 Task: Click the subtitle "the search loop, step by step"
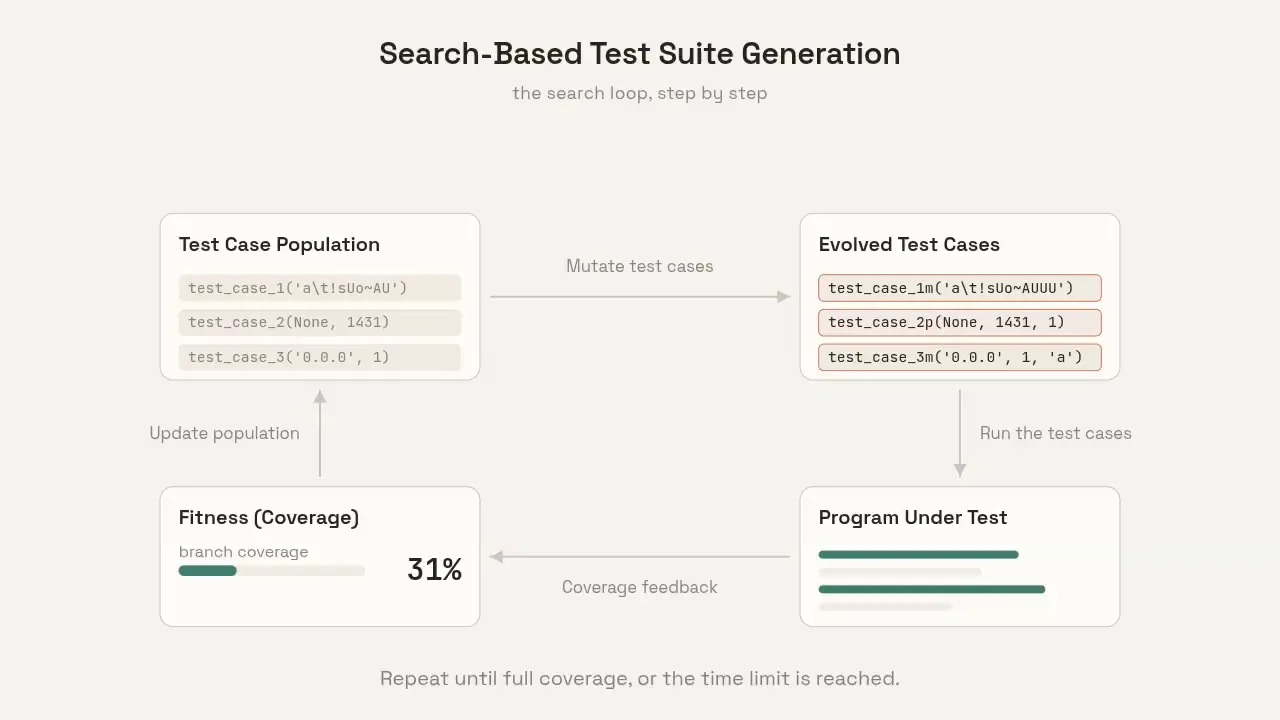(640, 93)
